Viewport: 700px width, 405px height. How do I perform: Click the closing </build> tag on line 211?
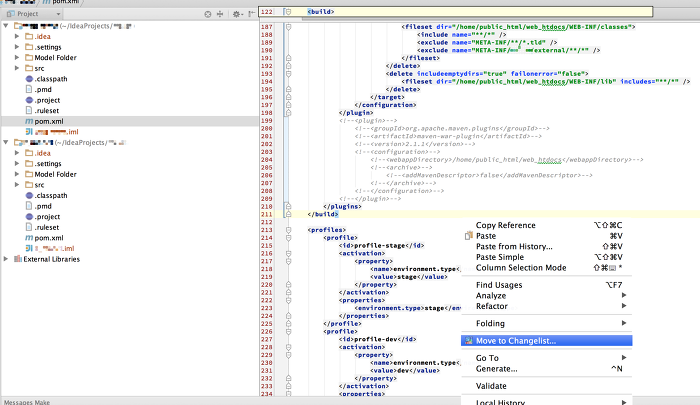coord(323,214)
